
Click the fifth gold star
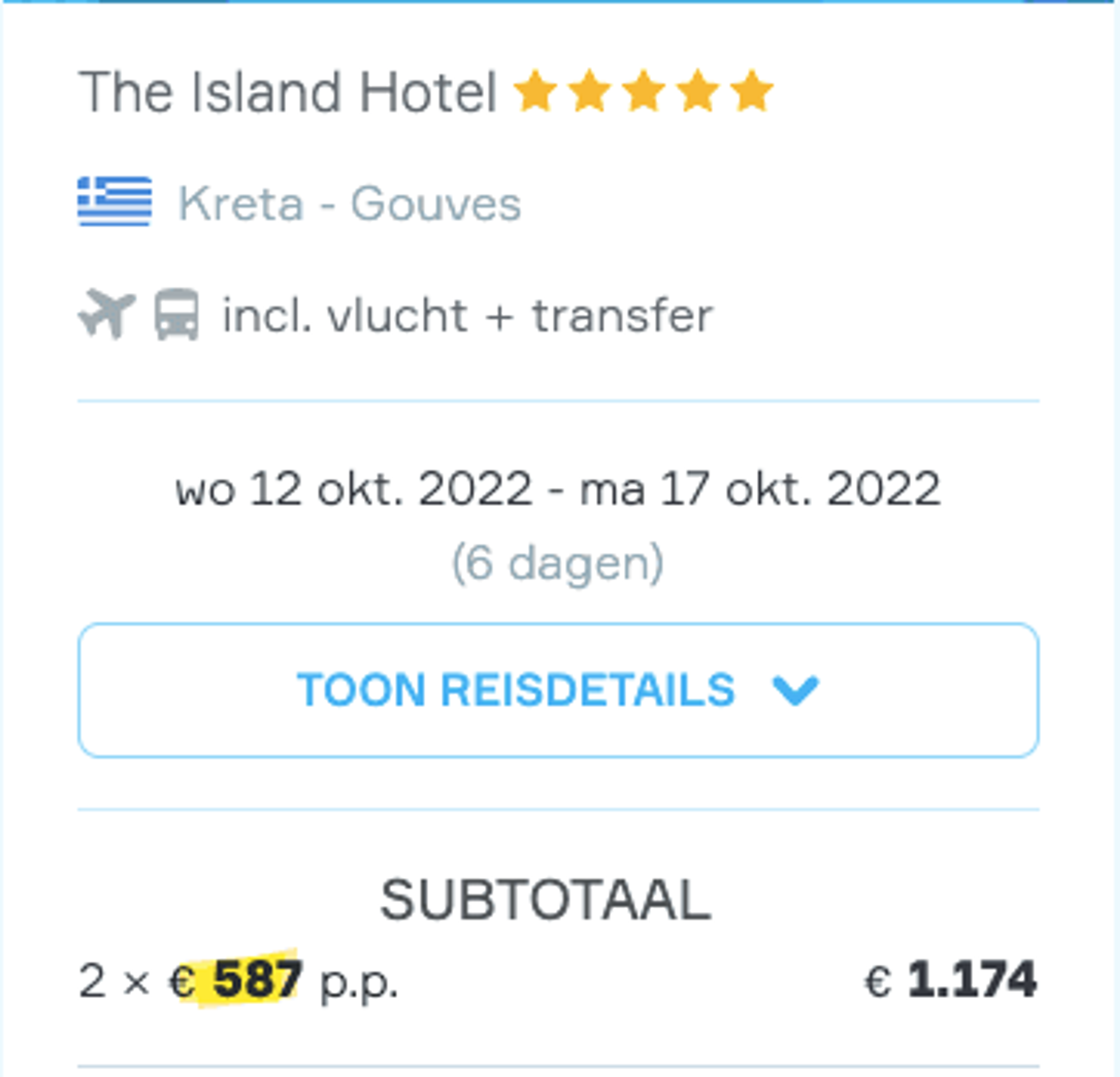point(752,90)
